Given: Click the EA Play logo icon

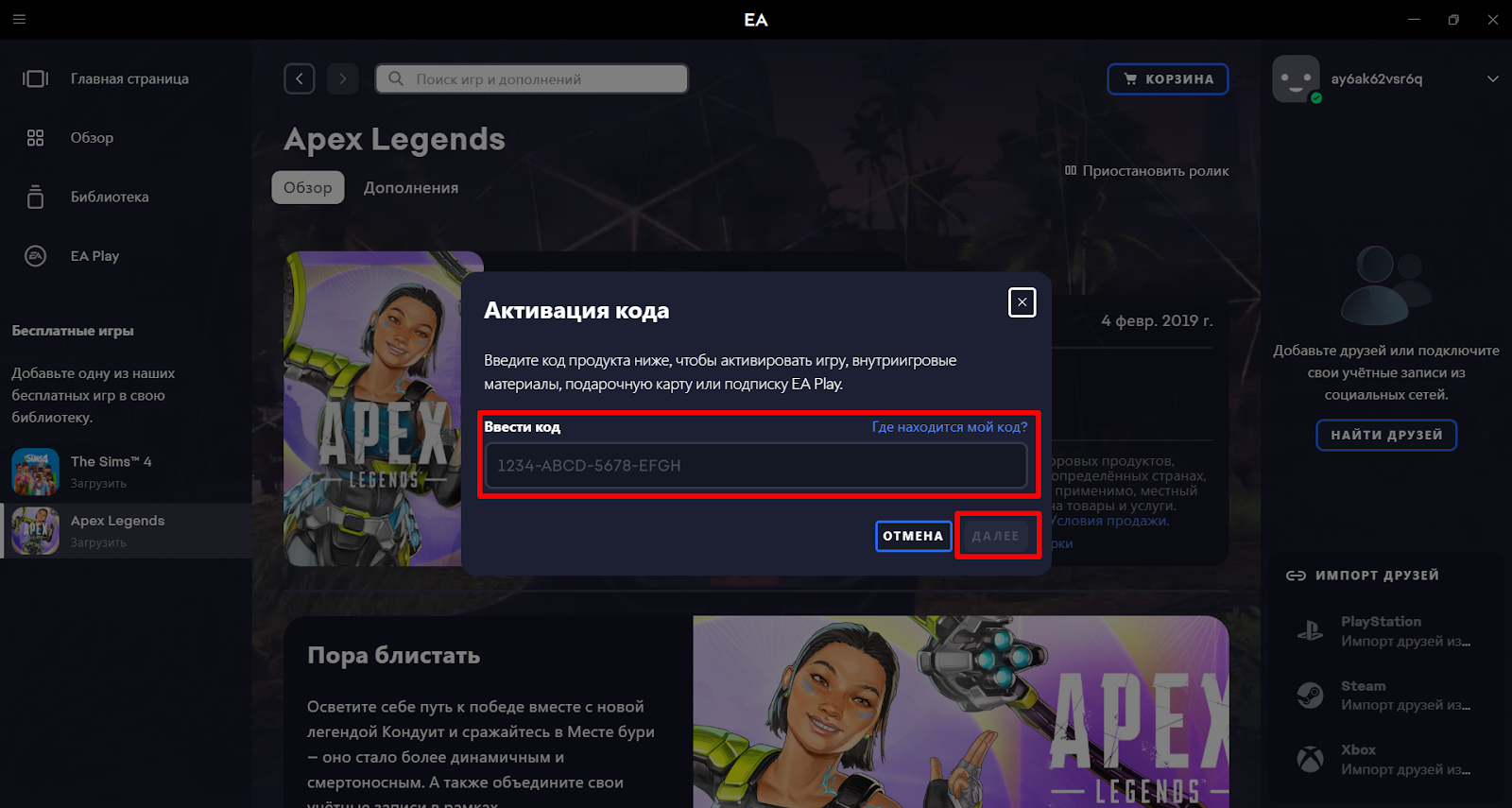Looking at the screenshot, I should point(35,256).
